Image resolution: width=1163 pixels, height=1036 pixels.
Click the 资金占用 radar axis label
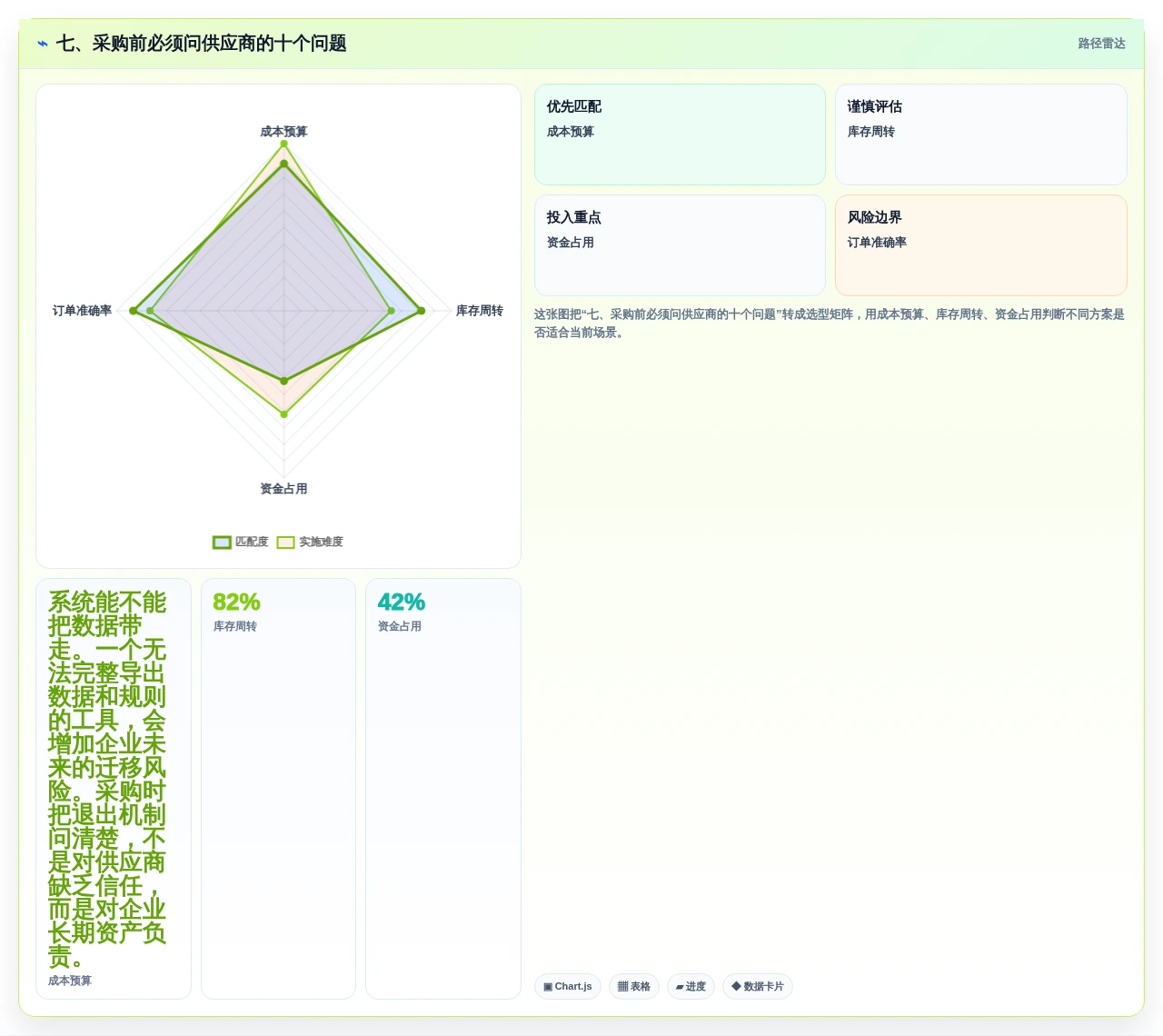coord(283,489)
